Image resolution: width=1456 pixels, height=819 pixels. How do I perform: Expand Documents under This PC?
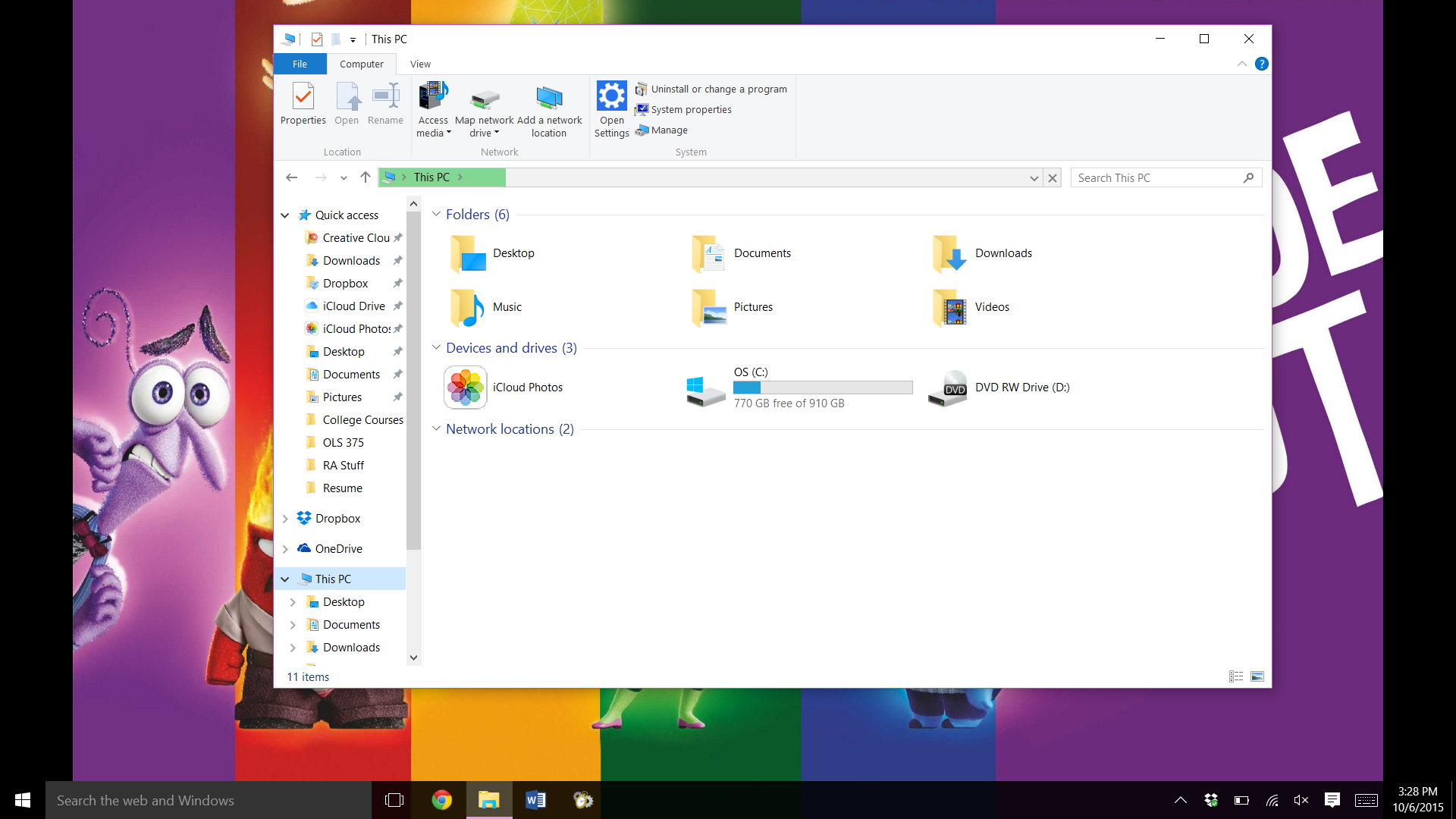(x=293, y=625)
